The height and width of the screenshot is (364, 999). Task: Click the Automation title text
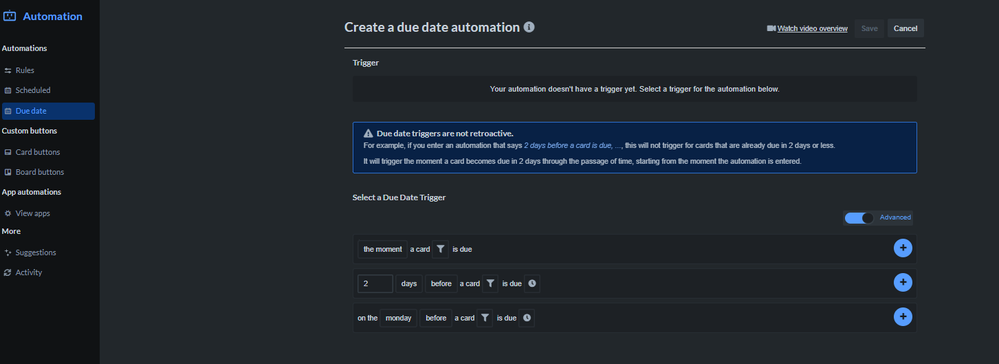(x=53, y=17)
